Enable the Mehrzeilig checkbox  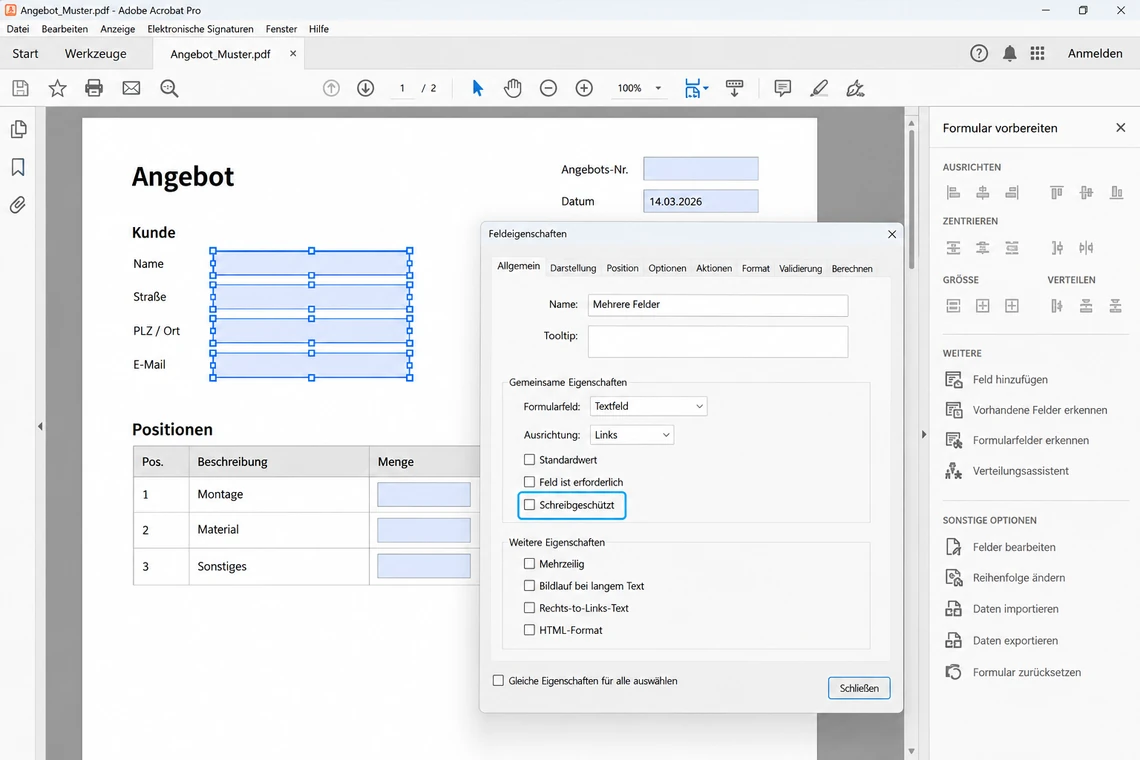[x=529, y=564]
